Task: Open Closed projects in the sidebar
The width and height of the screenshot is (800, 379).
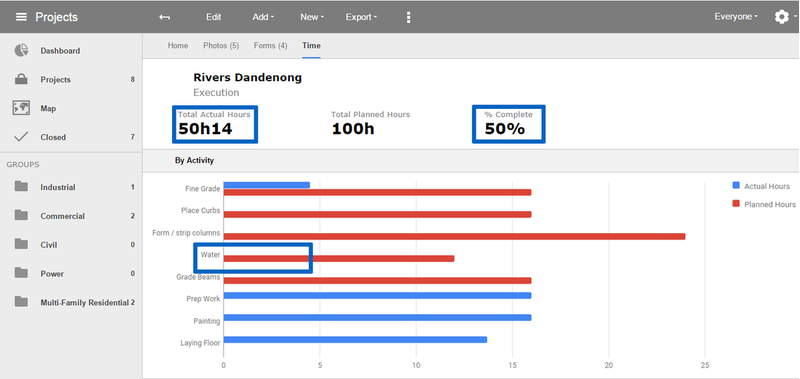Action: 53,137
